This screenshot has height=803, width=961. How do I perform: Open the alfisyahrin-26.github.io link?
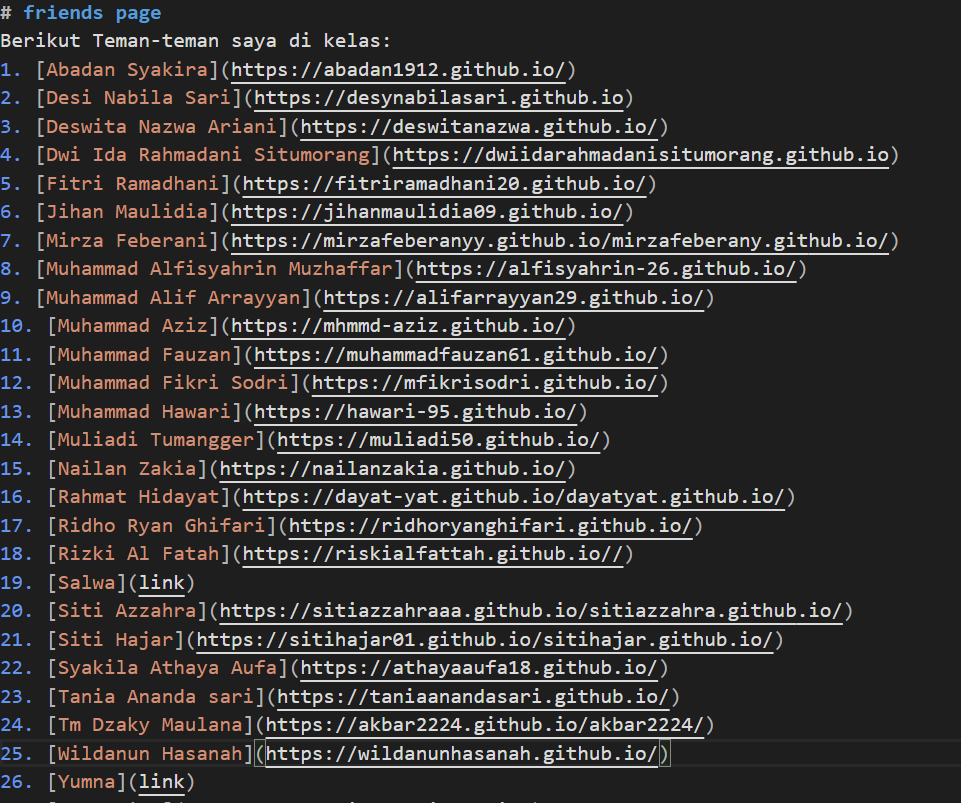click(x=606, y=269)
